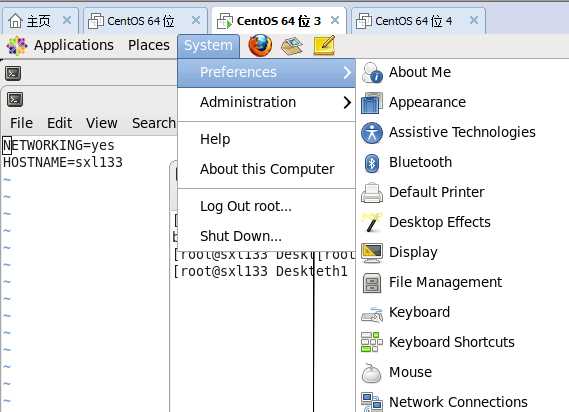This screenshot has height=412, width=569.
Task: Open the Network Connections entry
Action: pyautogui.click(x=445, y=402)
